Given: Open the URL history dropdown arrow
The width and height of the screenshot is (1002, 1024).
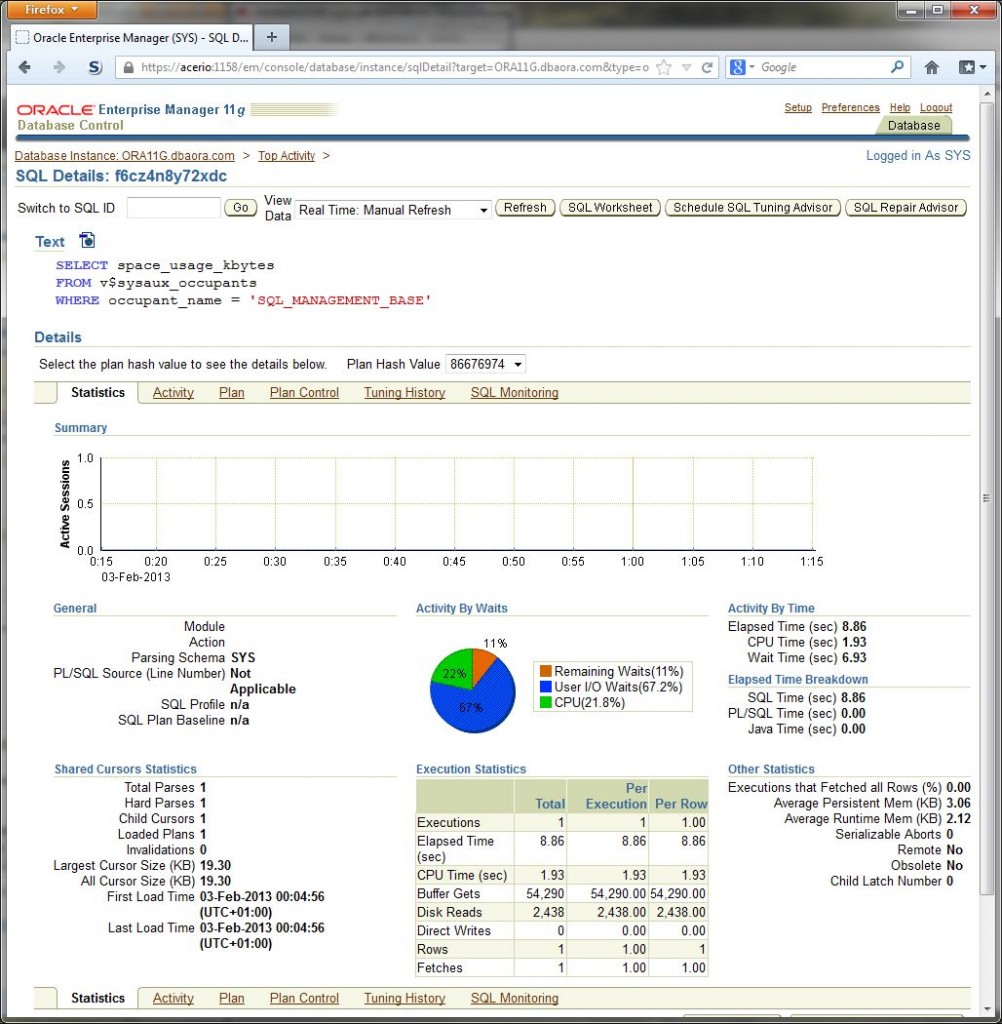Looking at the screenshot, I should coord(686,67).
